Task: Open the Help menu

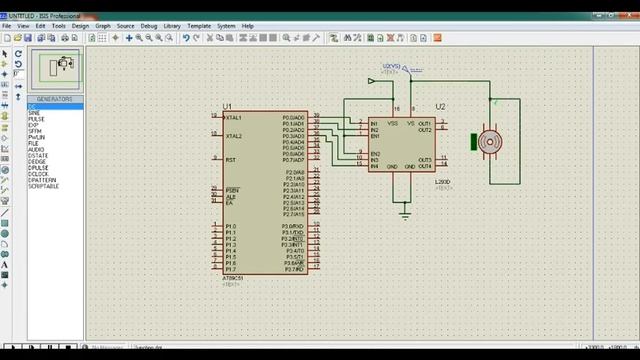Action: pos(248,26)
